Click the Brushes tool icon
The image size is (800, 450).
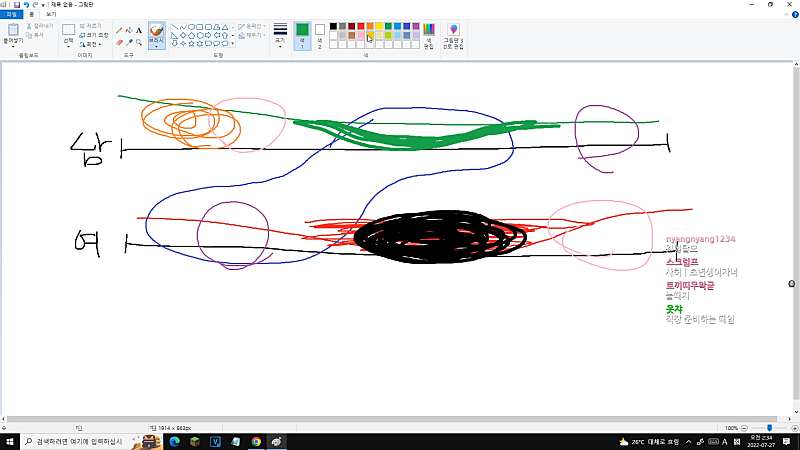coord(157,30)
